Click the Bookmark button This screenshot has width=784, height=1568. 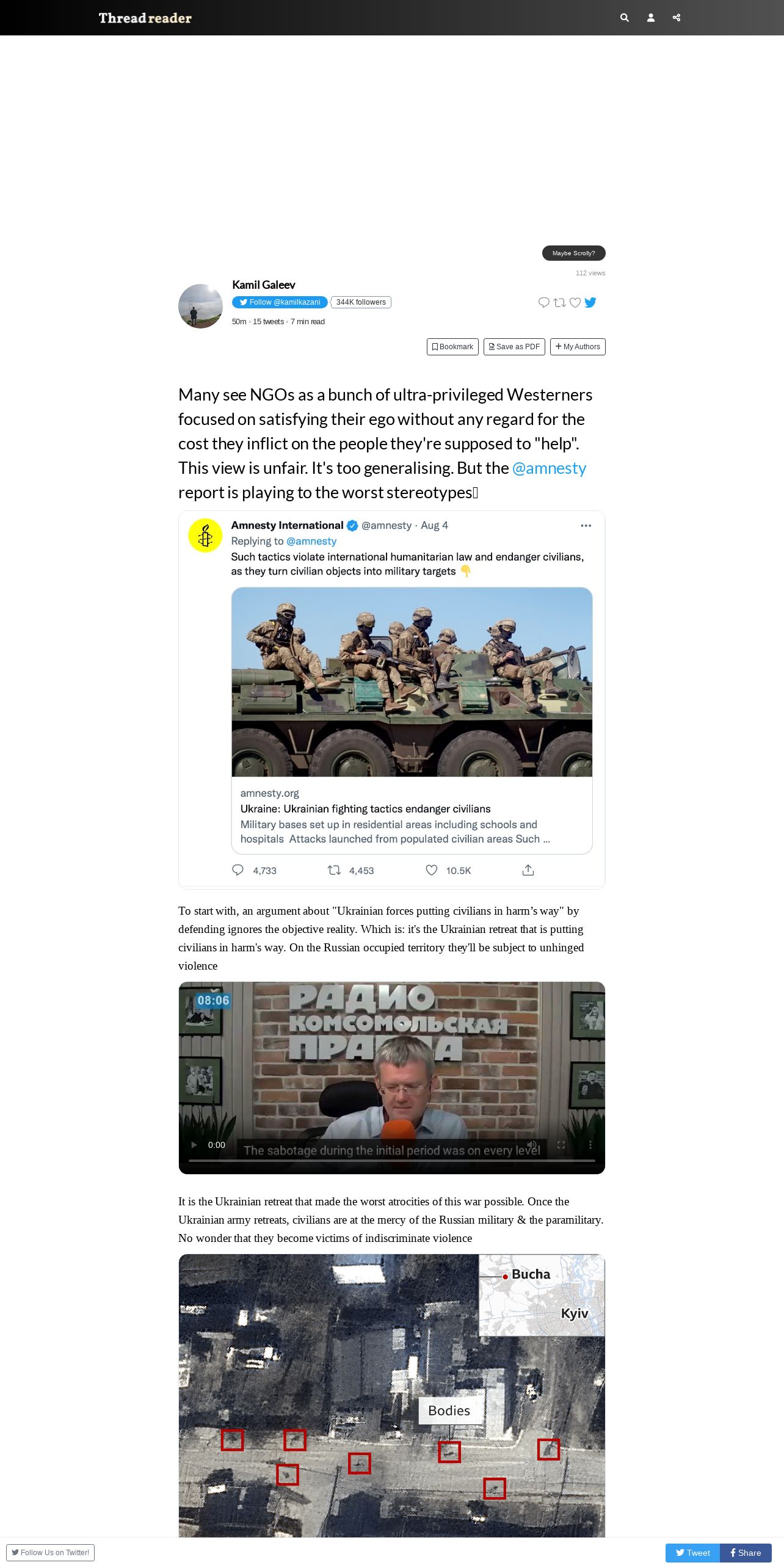pos(452,347)
